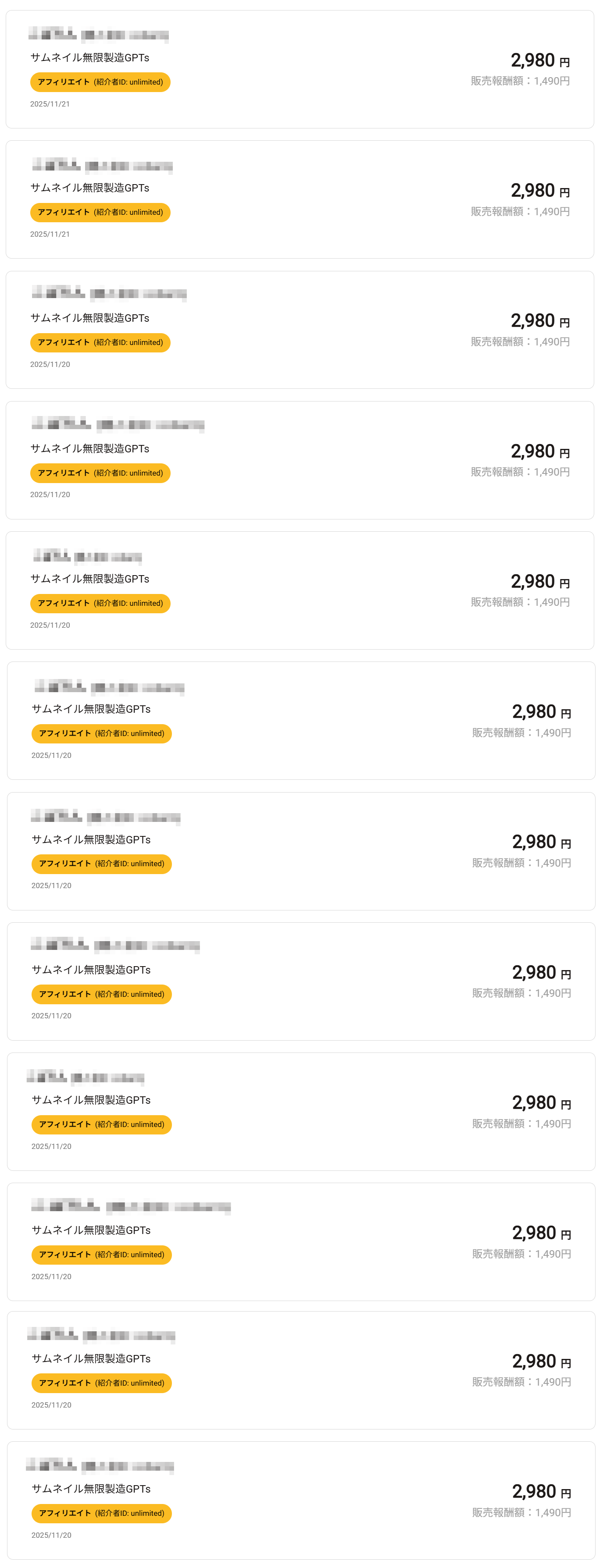Click the 2,980 円 price in the first card
The image size is (603, 1568).
click(x=540, y=61)
